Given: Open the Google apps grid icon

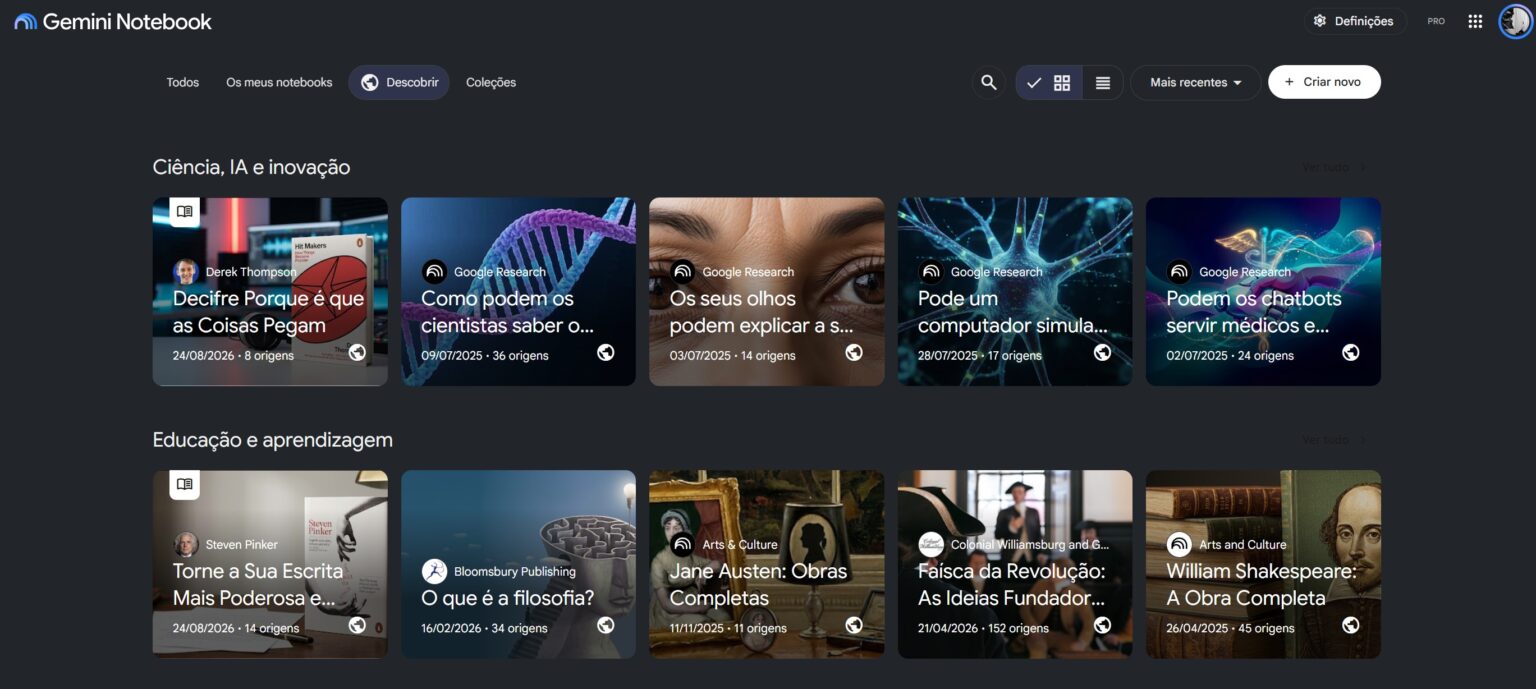Looking at the screenshot, I should coord(1475,21).
